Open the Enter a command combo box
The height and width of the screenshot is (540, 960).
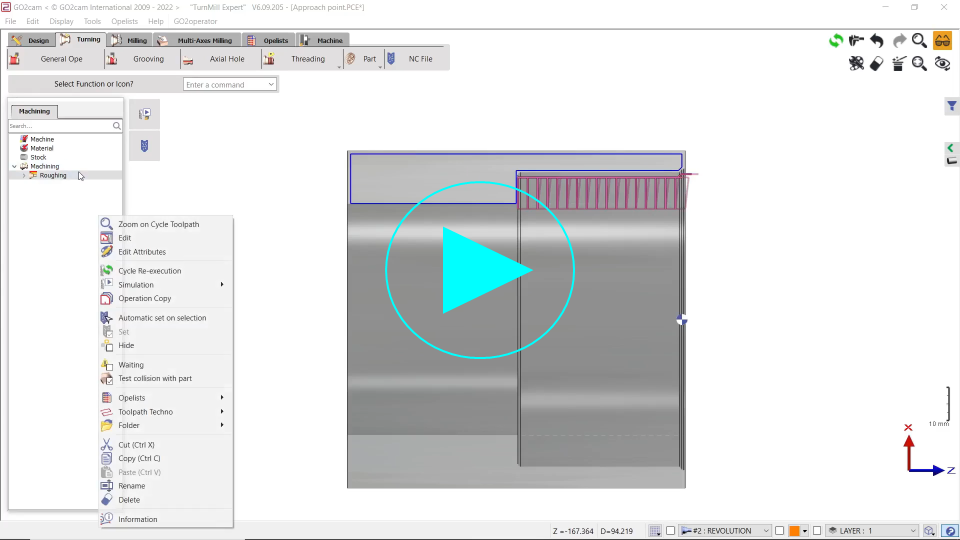pyautogui.click(x=230, y=85)
